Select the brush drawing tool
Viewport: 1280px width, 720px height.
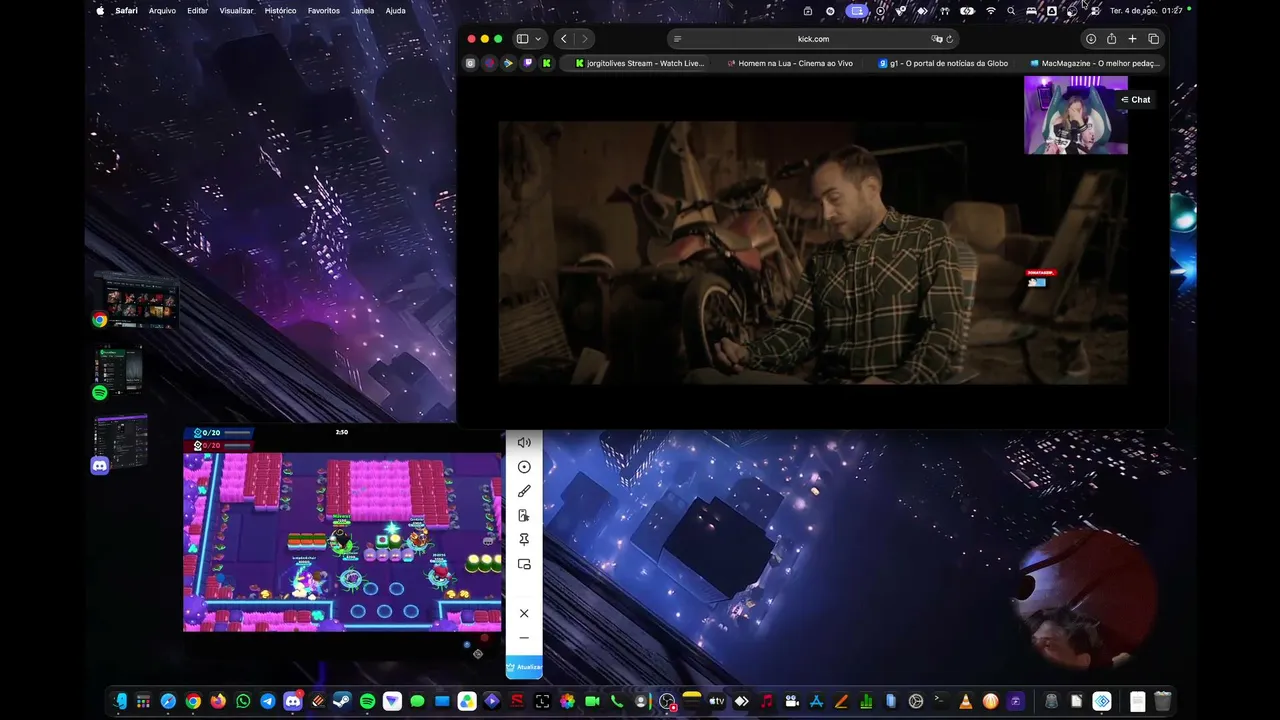(524, 491)
